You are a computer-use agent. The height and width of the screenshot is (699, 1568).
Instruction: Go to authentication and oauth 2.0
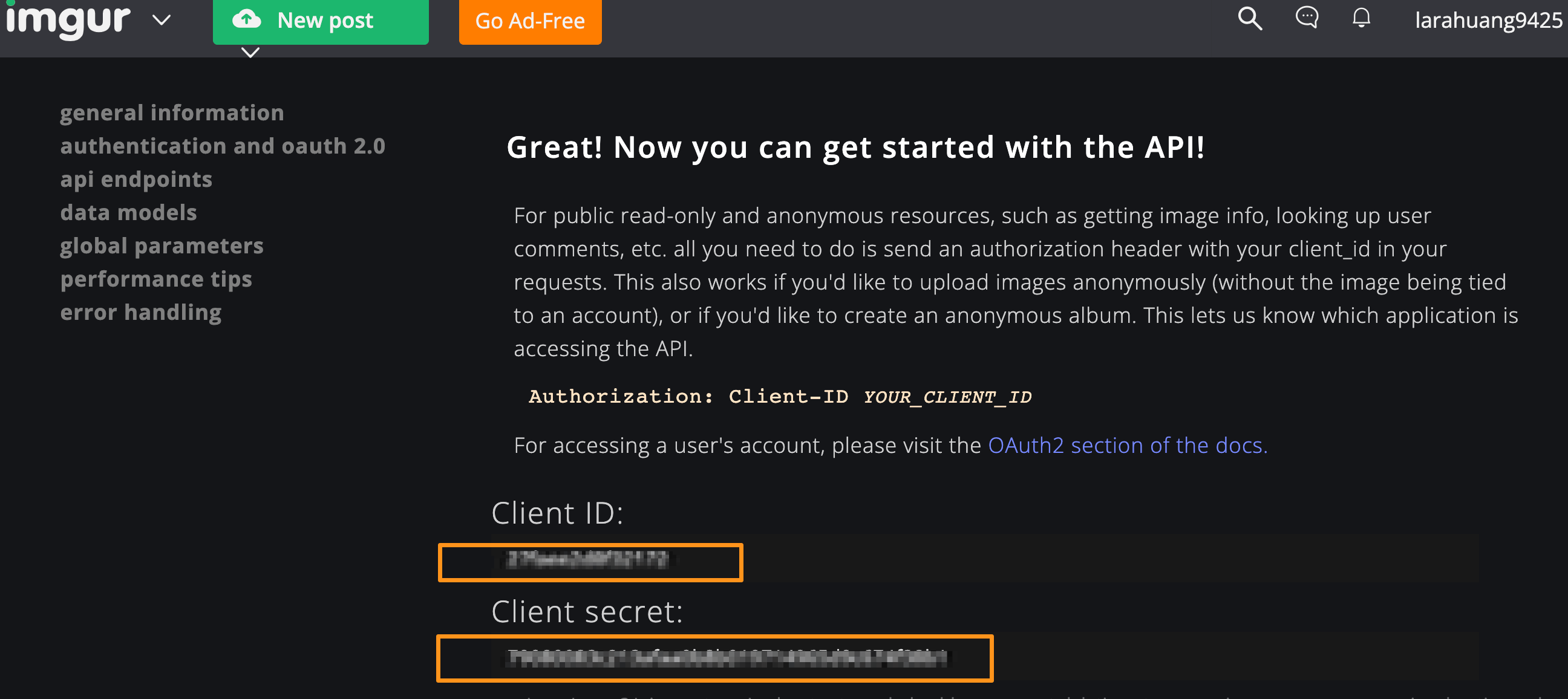(222, 146)
